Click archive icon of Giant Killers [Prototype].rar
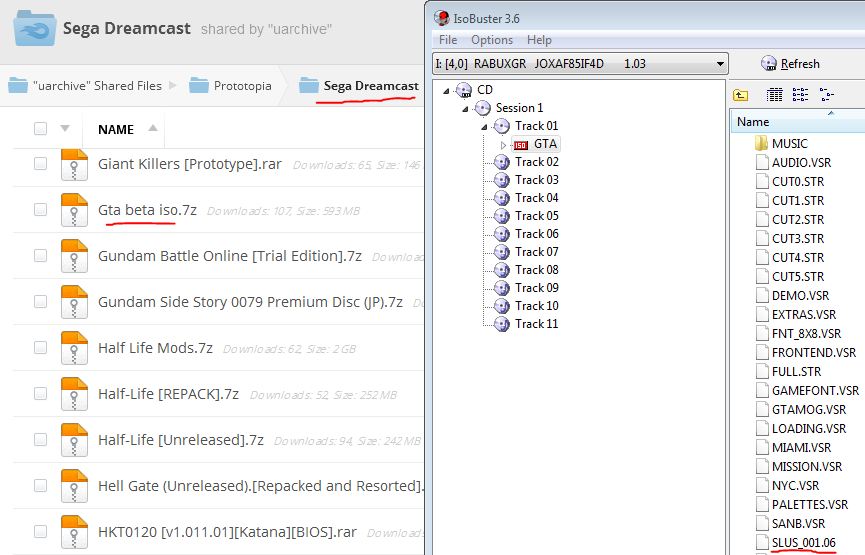 click(x=74, y=164)
